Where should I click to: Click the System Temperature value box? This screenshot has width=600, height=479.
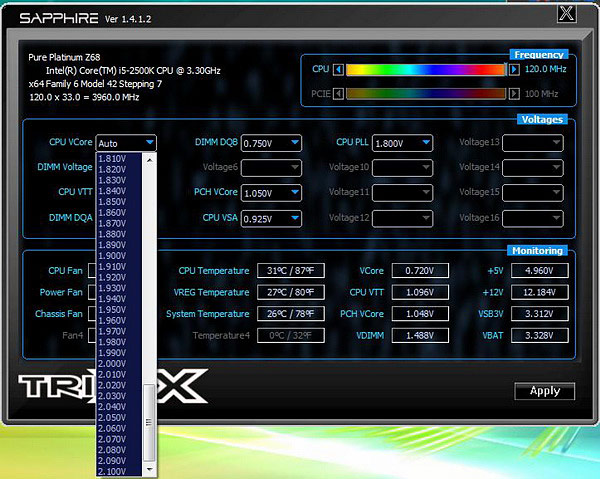[x=291, y=314]
